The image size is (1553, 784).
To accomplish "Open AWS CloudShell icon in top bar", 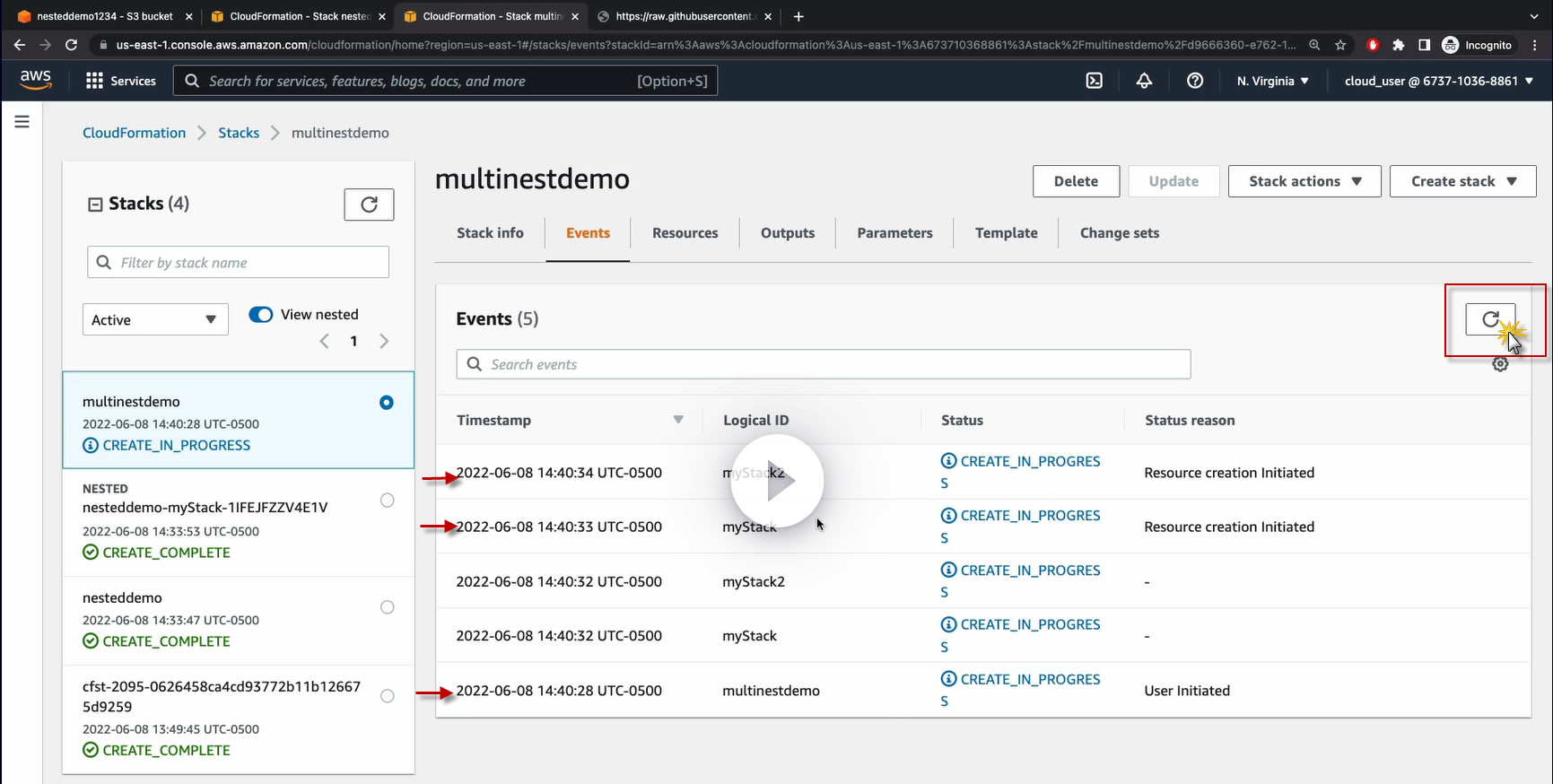I will click(x=1094, y=81).
